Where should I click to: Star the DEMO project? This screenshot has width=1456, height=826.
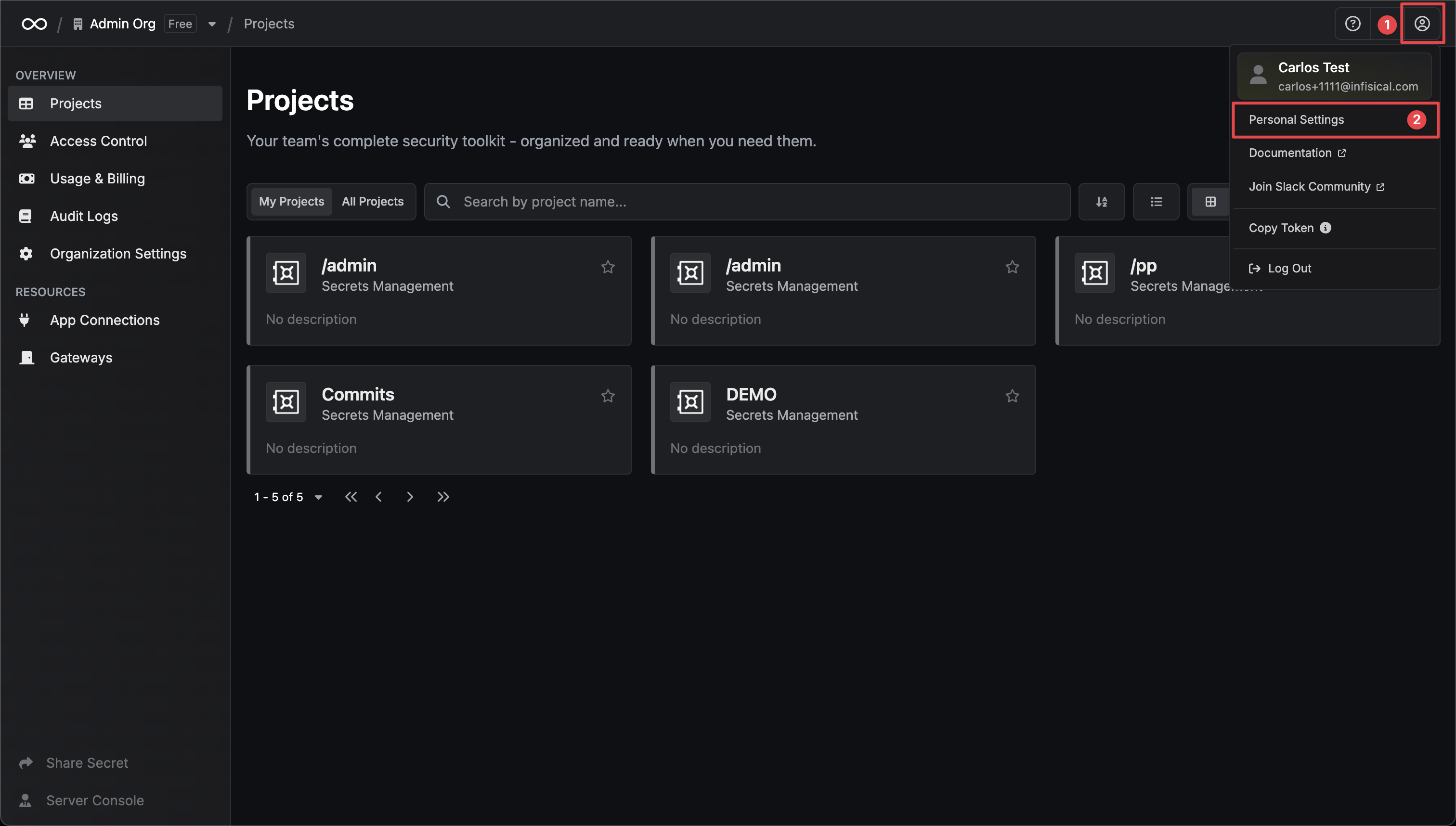(x=1012, y=395)
